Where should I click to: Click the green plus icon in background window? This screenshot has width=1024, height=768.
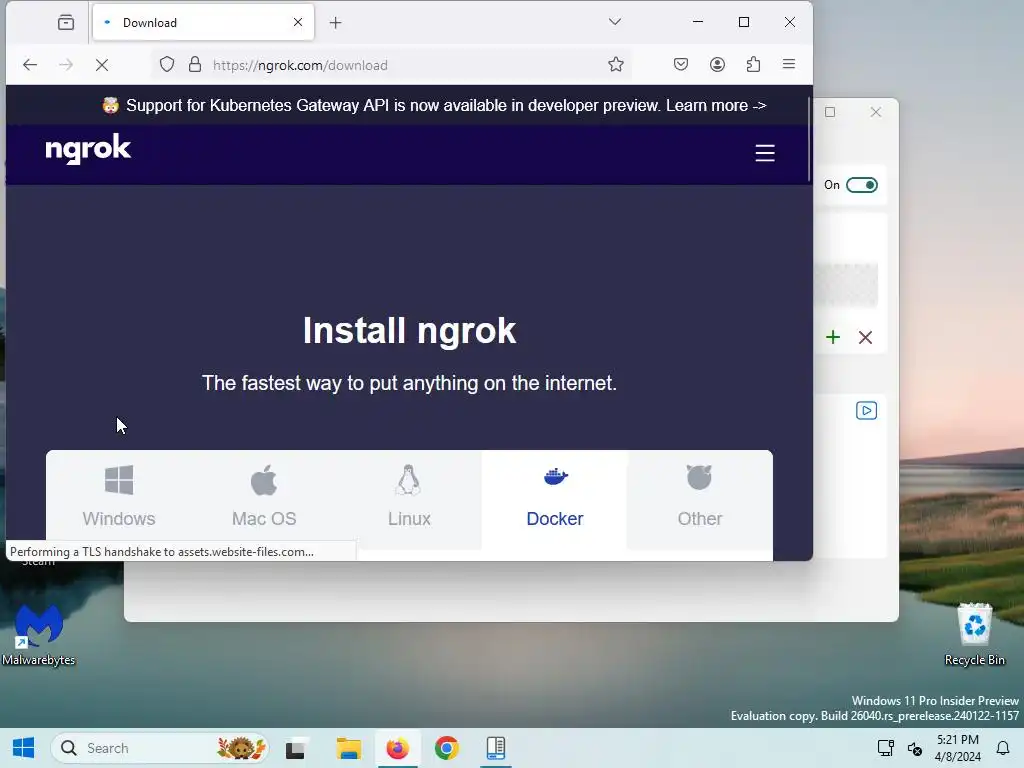[833, 338]
